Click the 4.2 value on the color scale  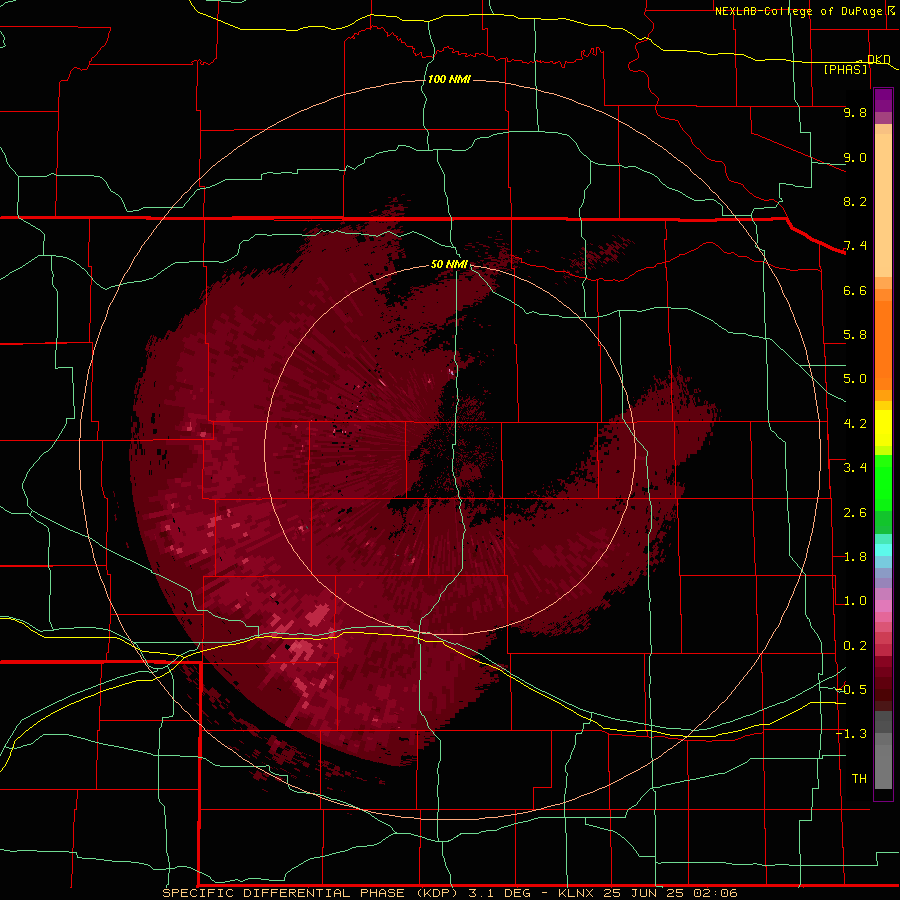pos(855,424)
